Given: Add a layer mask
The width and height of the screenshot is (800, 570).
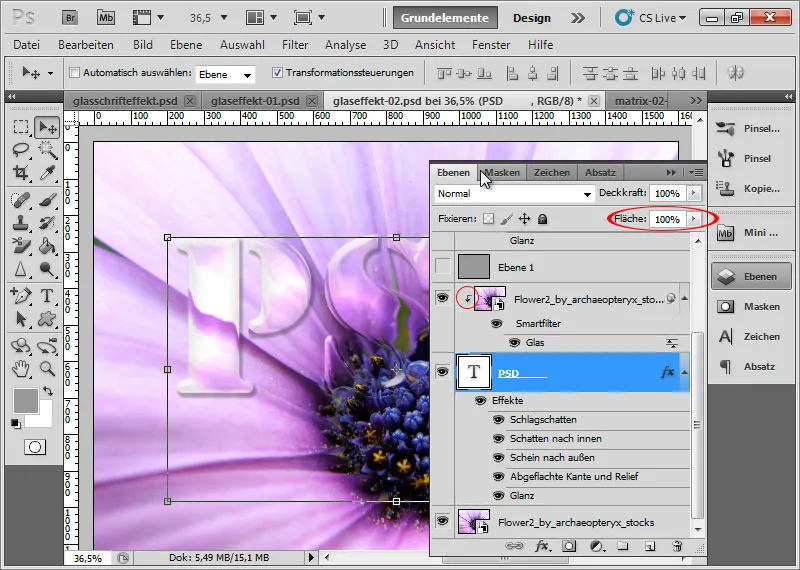Looking at the screenshot, I should [x=569, y=546].
